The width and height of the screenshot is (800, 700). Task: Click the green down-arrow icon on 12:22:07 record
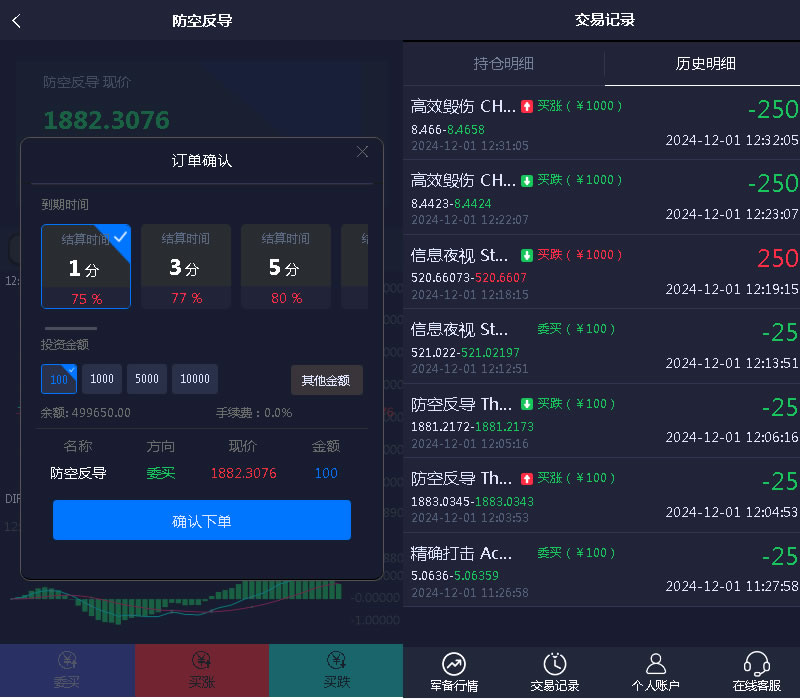(x=527, y=181)
